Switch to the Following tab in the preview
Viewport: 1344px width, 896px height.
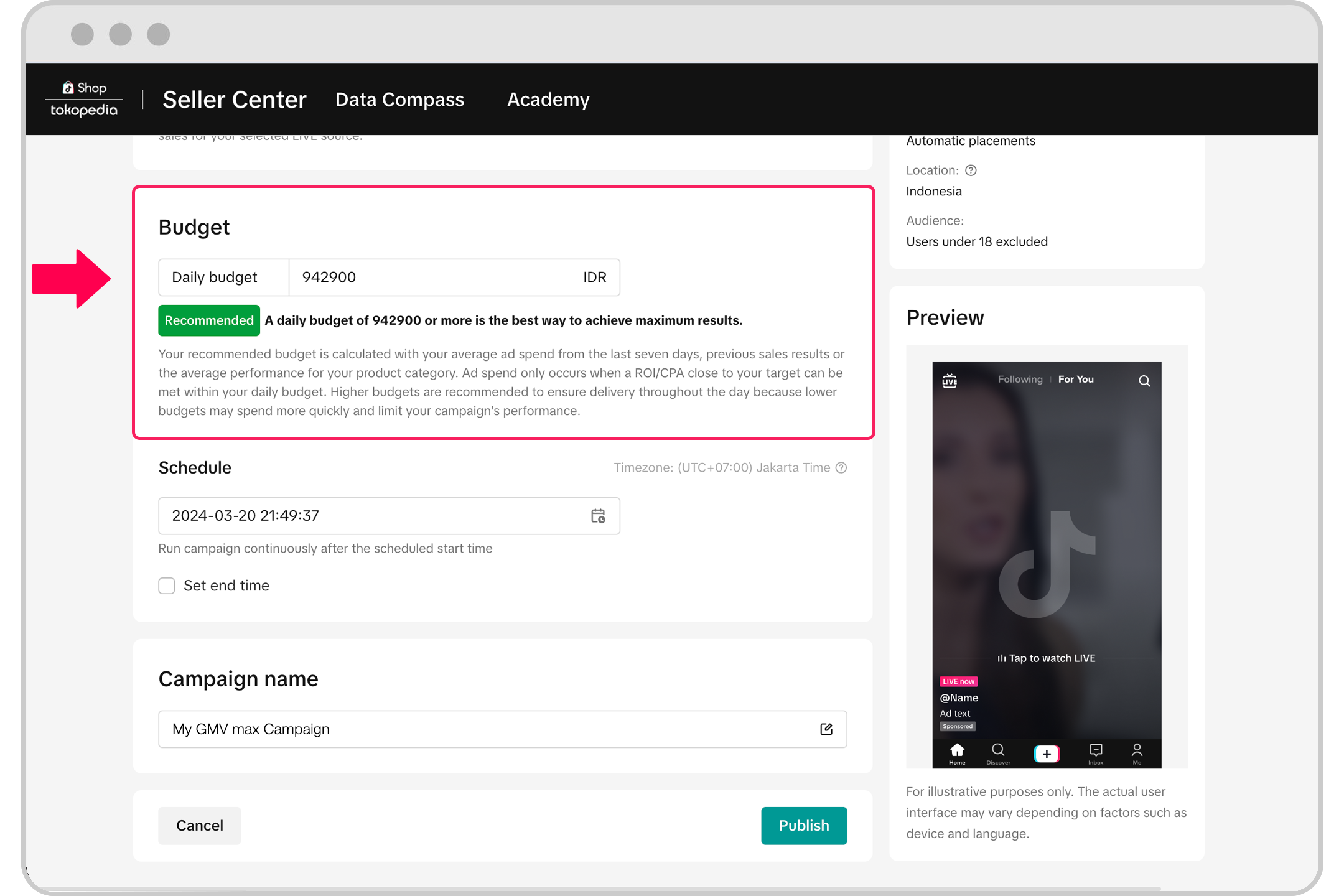pos(1020,379)
